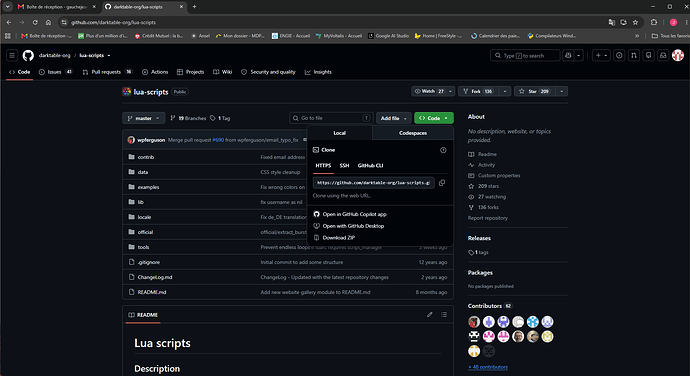
Task: Copy the HTTPS clone URL to clipboard
Action: click(x=442, y=183)
